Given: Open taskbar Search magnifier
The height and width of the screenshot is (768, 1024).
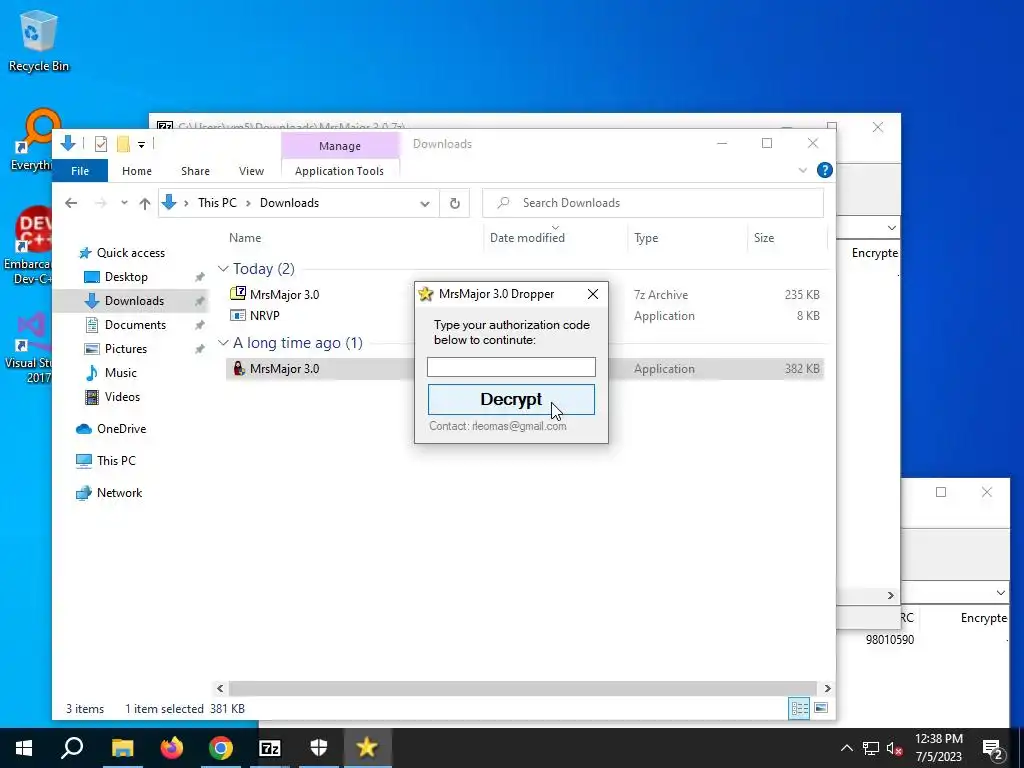Looking at the screenshot, I should (72, 748).
